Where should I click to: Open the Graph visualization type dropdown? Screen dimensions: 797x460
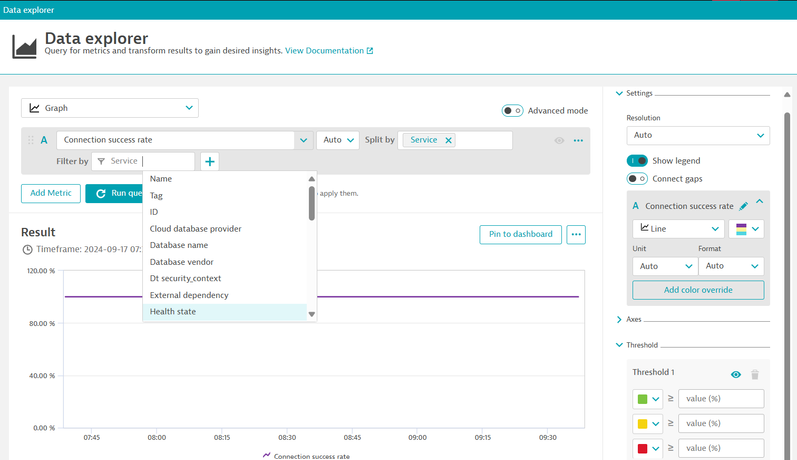[x=110, y=108]
